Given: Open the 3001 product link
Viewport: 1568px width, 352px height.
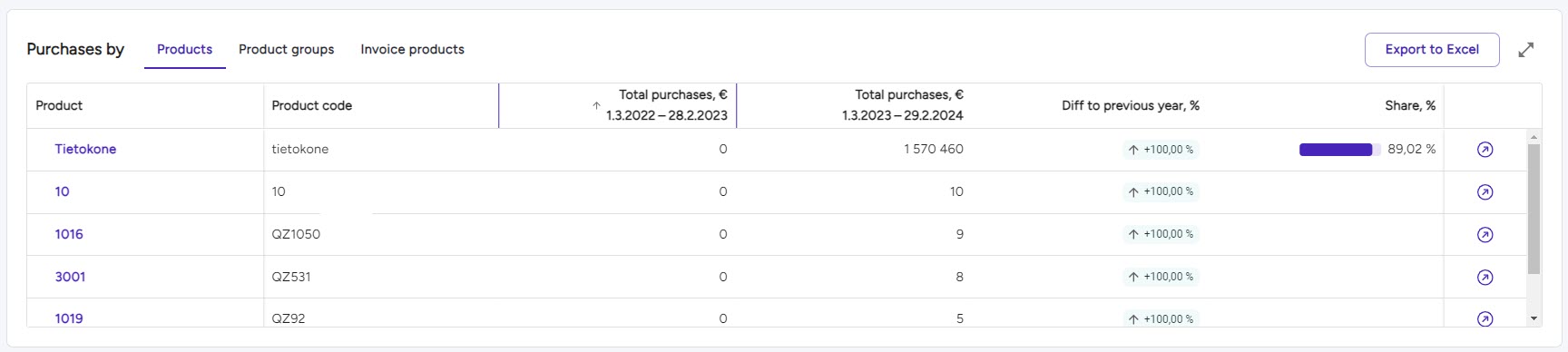Looking at the screenshot, I should [x=70, y=278].
